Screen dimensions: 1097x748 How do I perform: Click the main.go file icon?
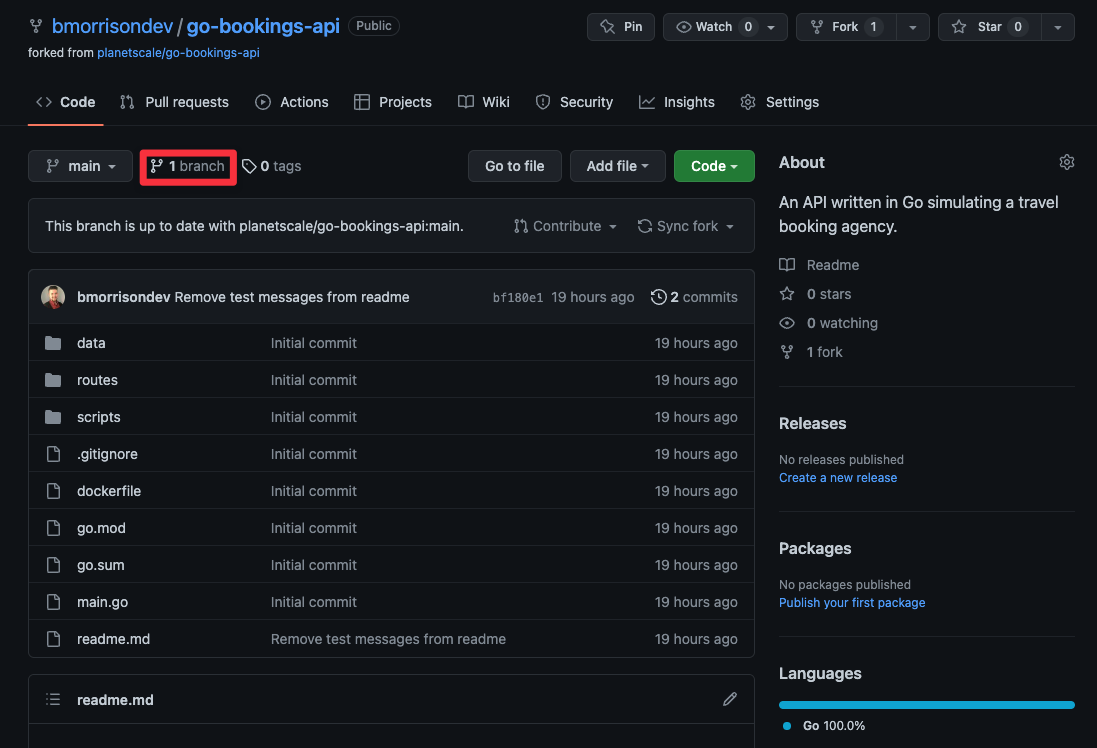[x=53, y=602]
